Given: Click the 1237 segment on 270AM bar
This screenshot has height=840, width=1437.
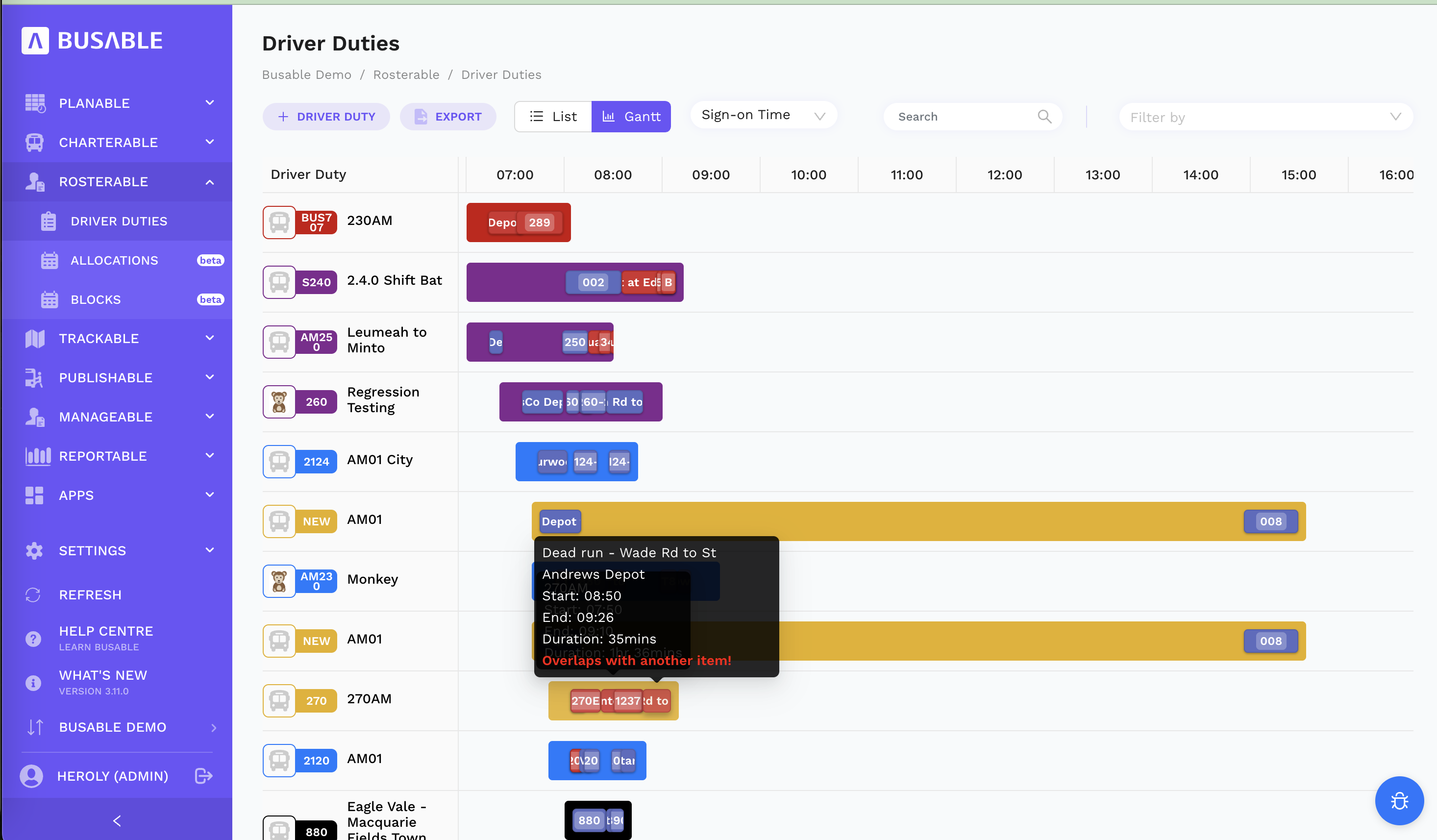Looking at the screenshot, I should tap(627, 701).
